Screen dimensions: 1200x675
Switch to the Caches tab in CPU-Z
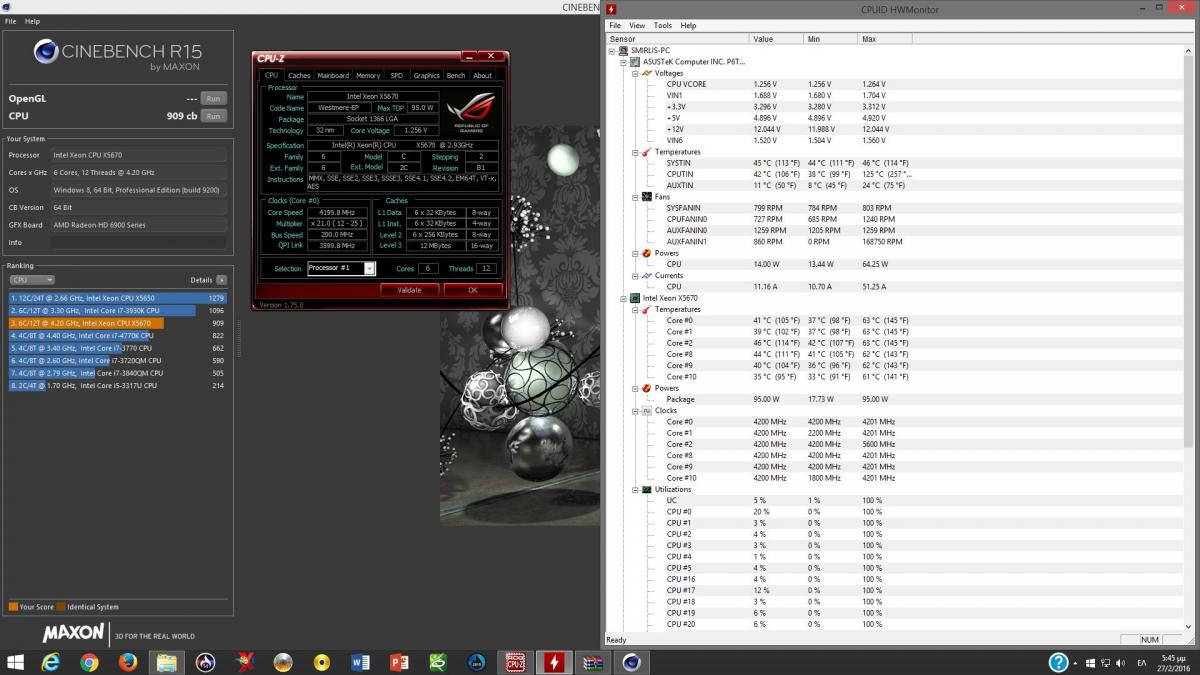(299, 75)
